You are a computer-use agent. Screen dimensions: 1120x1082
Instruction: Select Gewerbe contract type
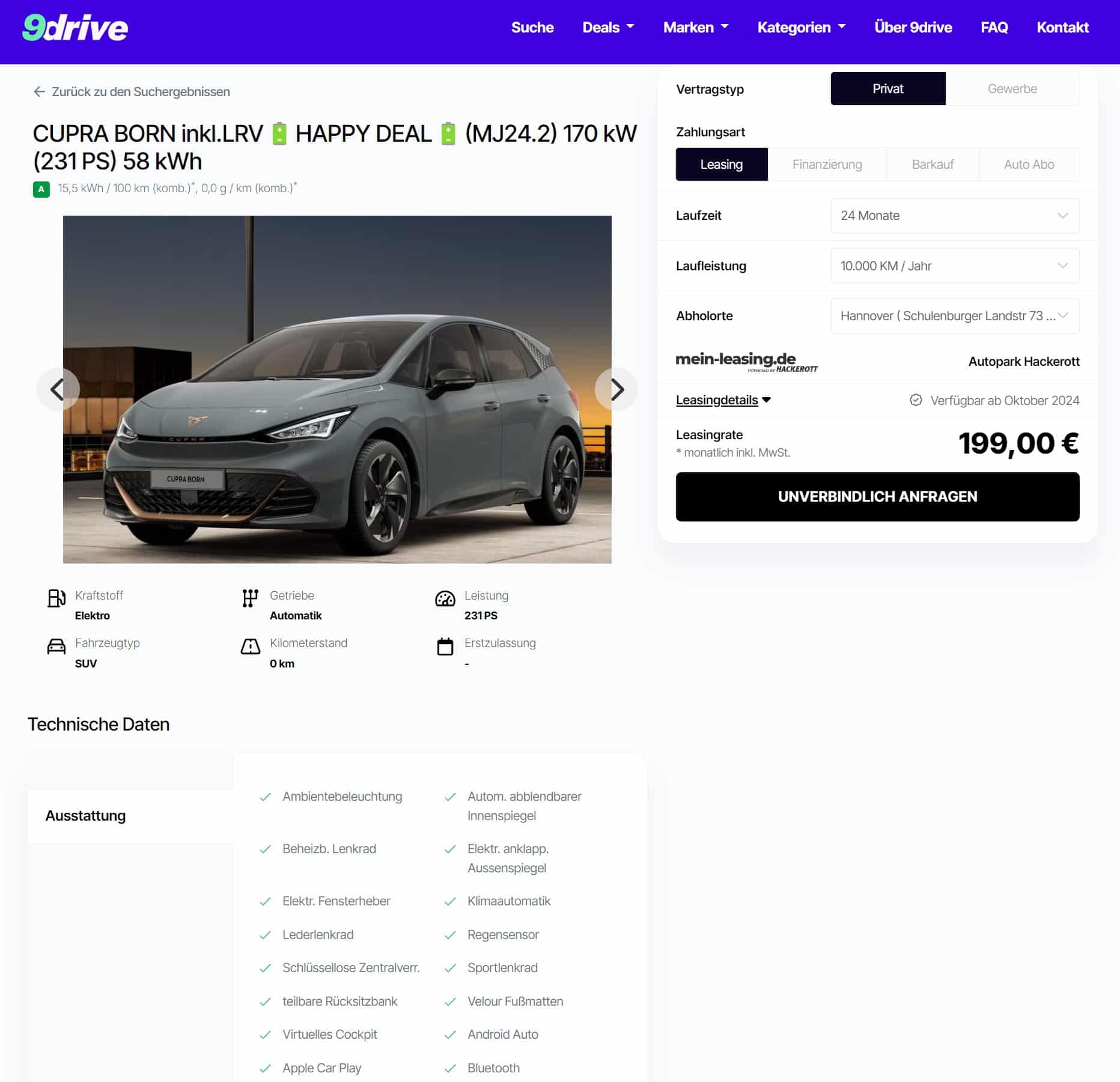click(1012, 89)
